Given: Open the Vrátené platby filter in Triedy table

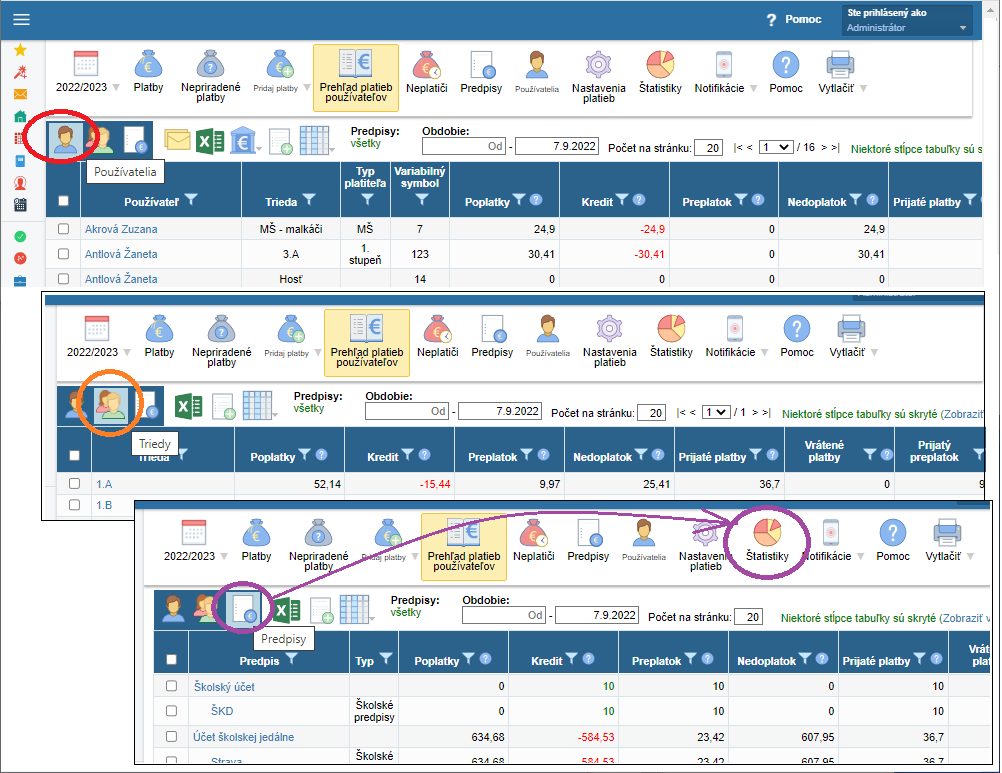Looking at the screenshot, I should coord(870,454).
